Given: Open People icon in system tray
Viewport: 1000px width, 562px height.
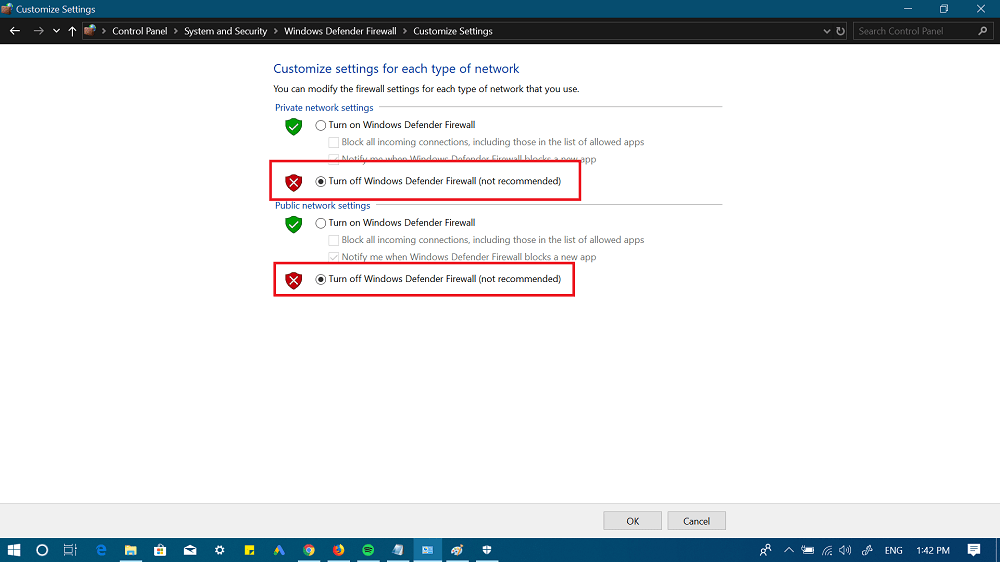Looking at the screenshot, I should pyautogui.click(x=766, y=550).
